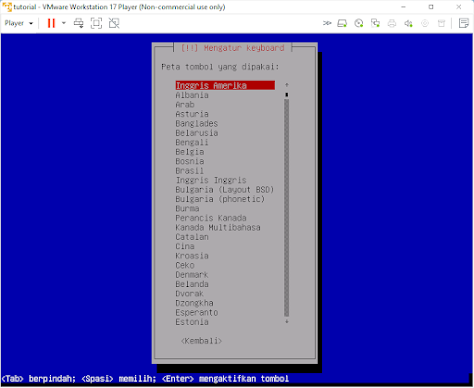Click Send Ctrl+Alt+Del icon

[79, 23]
